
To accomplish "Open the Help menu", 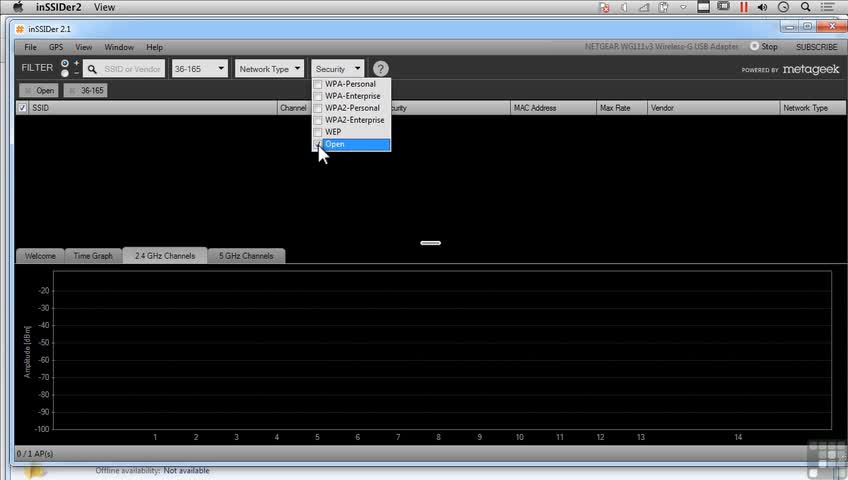I will tap(154, 47).
